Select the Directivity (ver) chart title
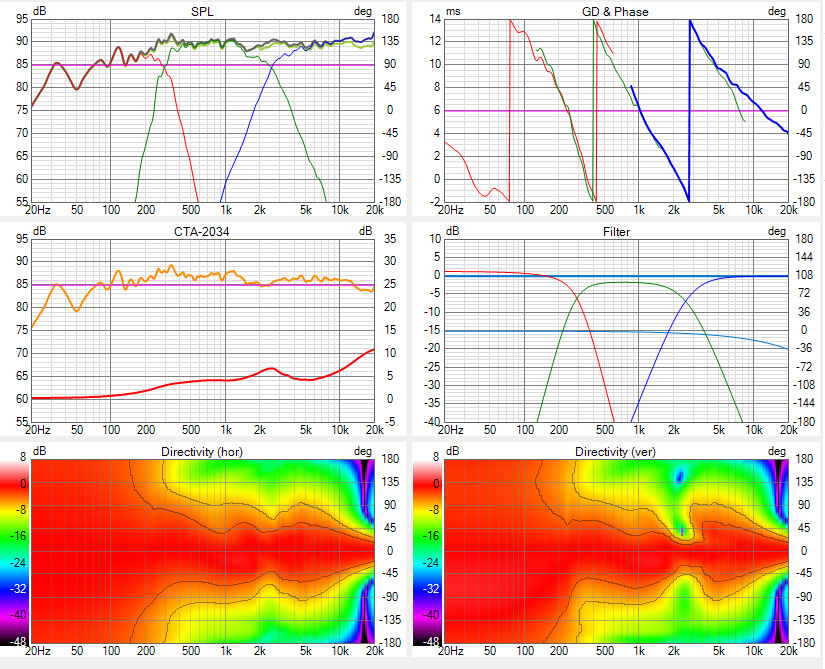825x669 pixels. tap(615, 452)
